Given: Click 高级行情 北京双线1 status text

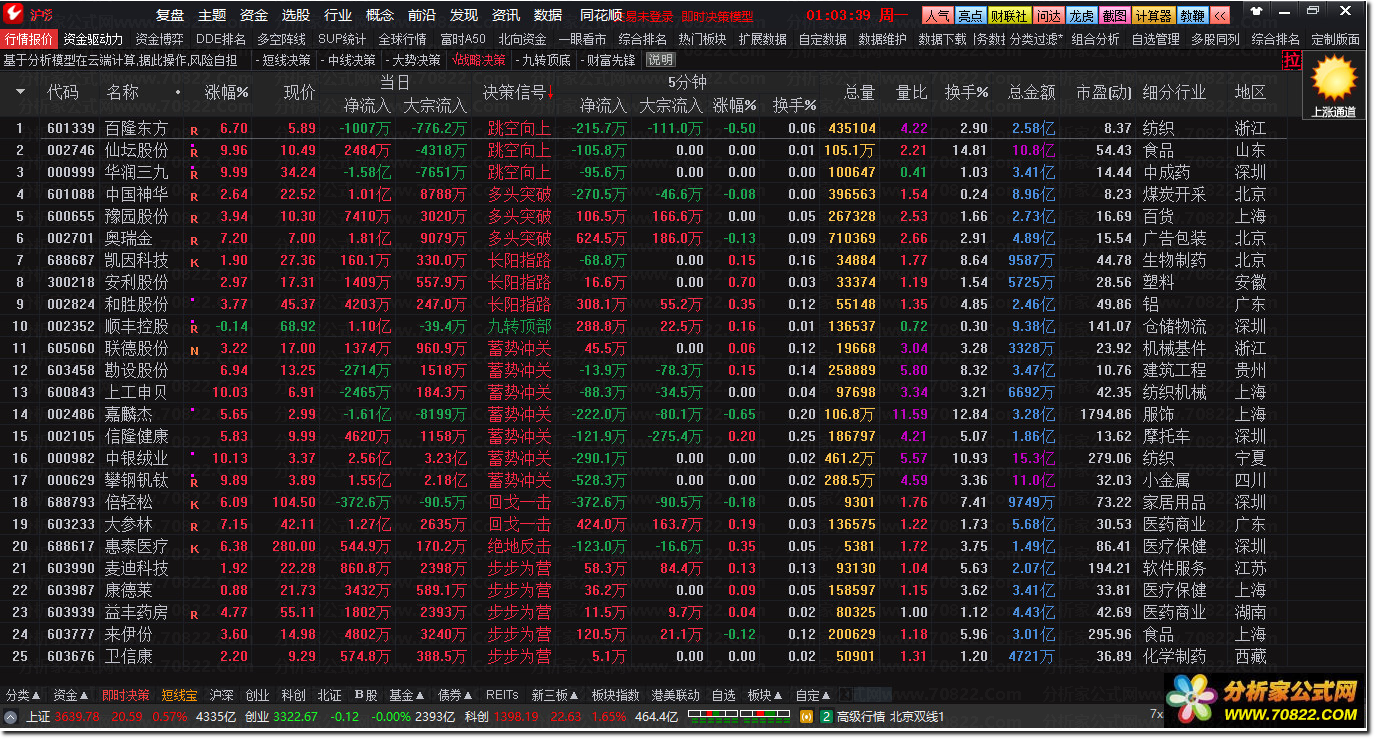Looking at the screenshot, I should (890, 717).
